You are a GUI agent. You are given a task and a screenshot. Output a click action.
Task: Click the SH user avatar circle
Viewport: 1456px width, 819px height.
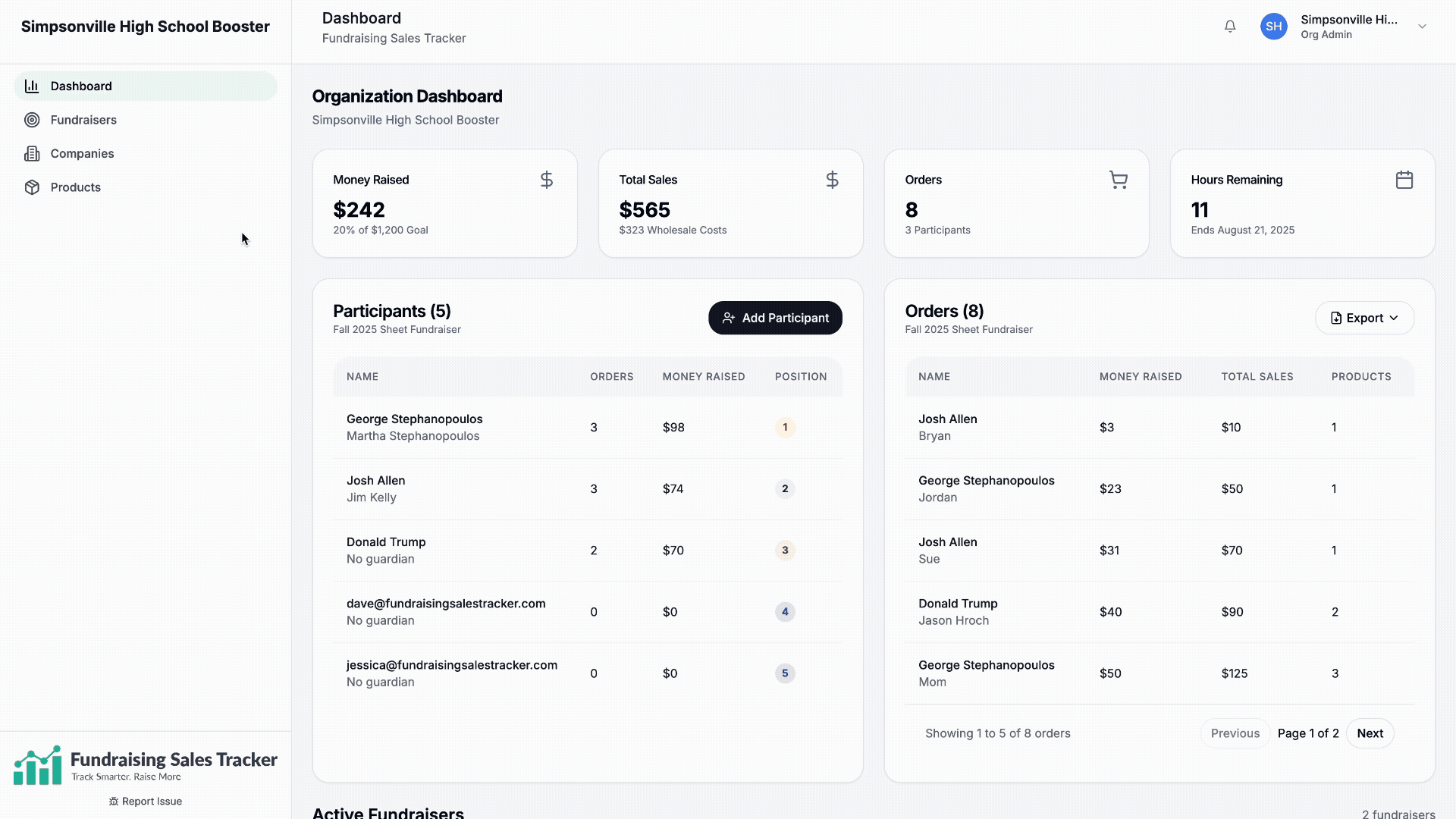[x=1273, y=27]
